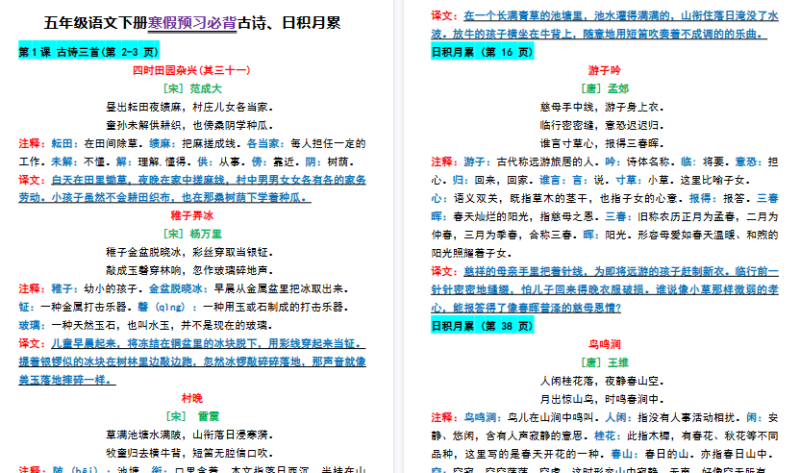This screenshot has width=800, height=473.
Task: Select the highlighted heading 日积月累 (第 16 页)
Action: (482, 52)
